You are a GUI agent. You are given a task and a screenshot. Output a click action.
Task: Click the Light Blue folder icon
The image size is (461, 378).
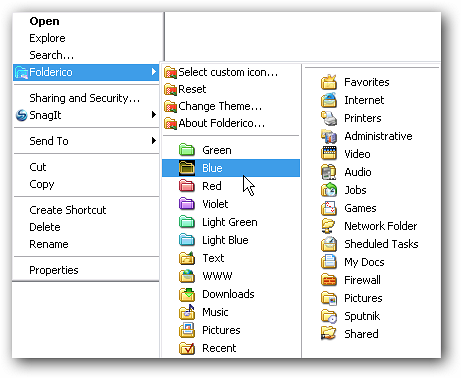pos(187,240)
